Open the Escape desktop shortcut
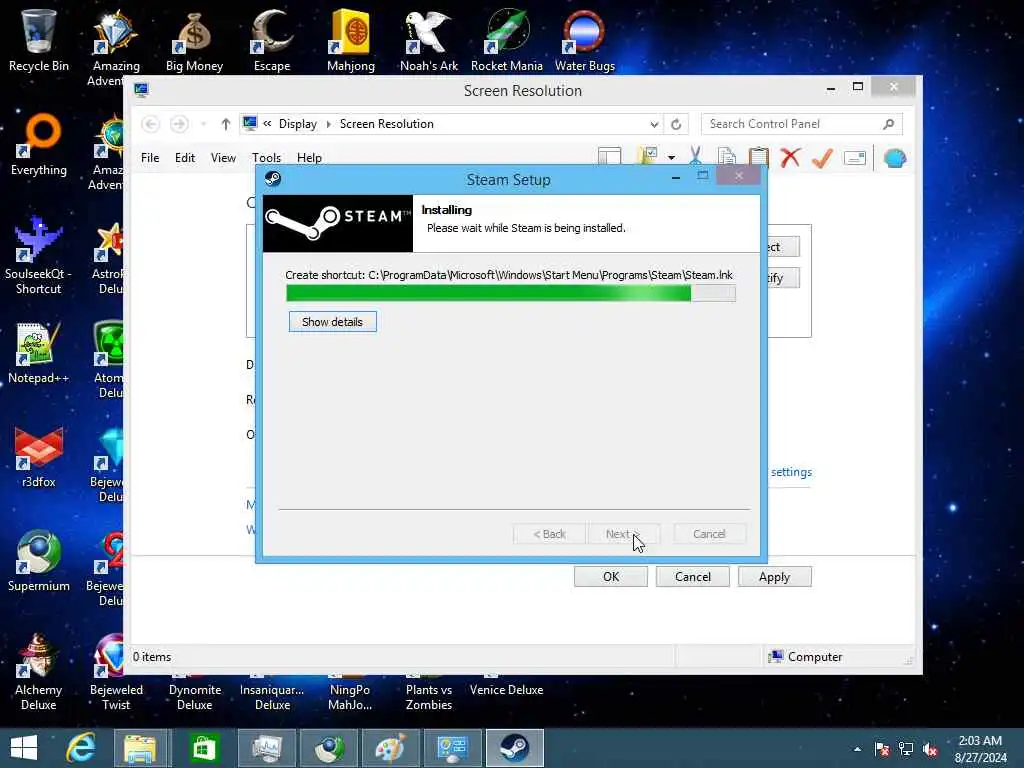This screenshot has height=768, width=1024. 272,39
